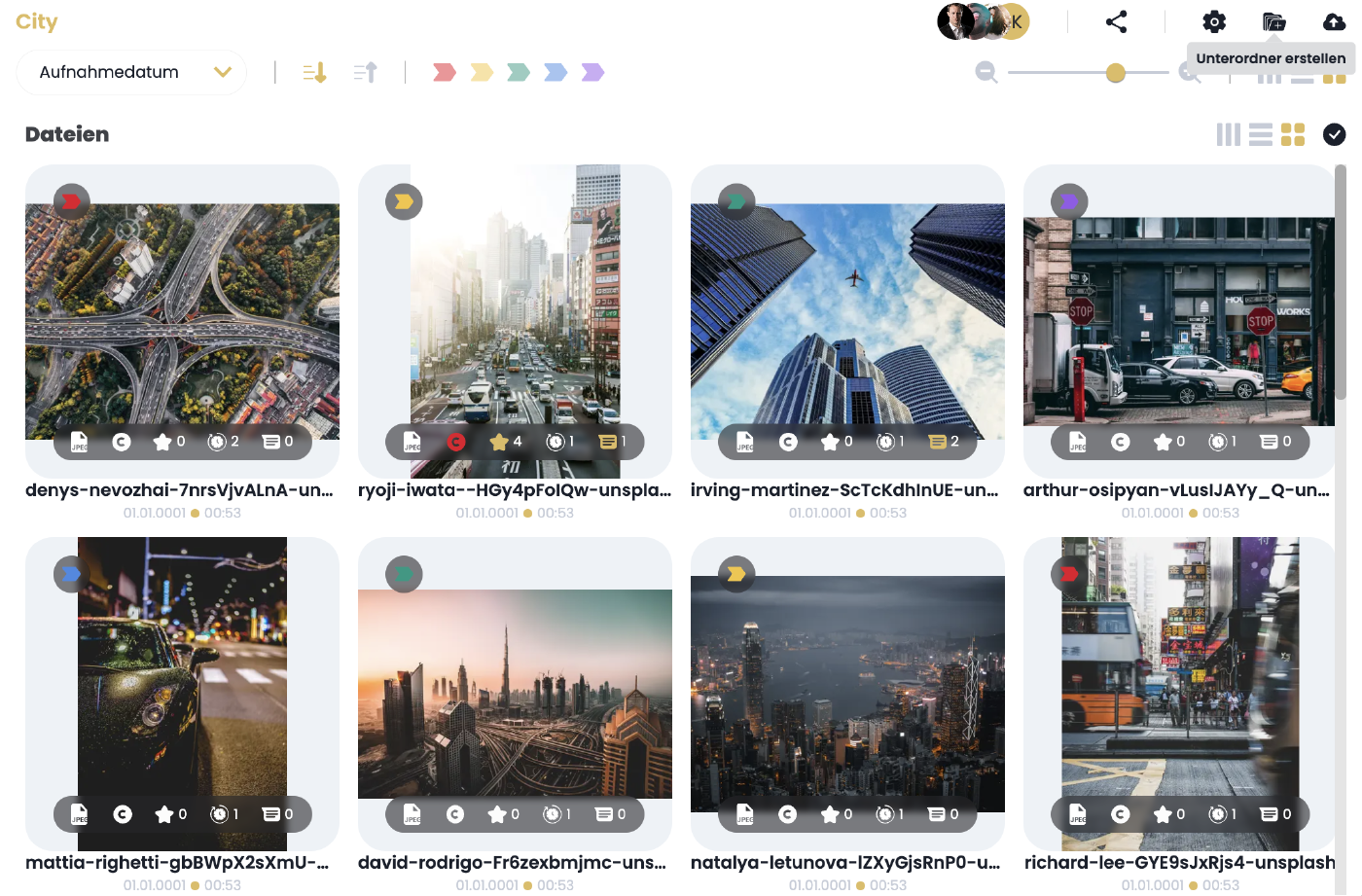Image resolution: width=1362 pixels, height=896 pixels.
Task: Switch to the column view layout
Action: (1228, 134)
